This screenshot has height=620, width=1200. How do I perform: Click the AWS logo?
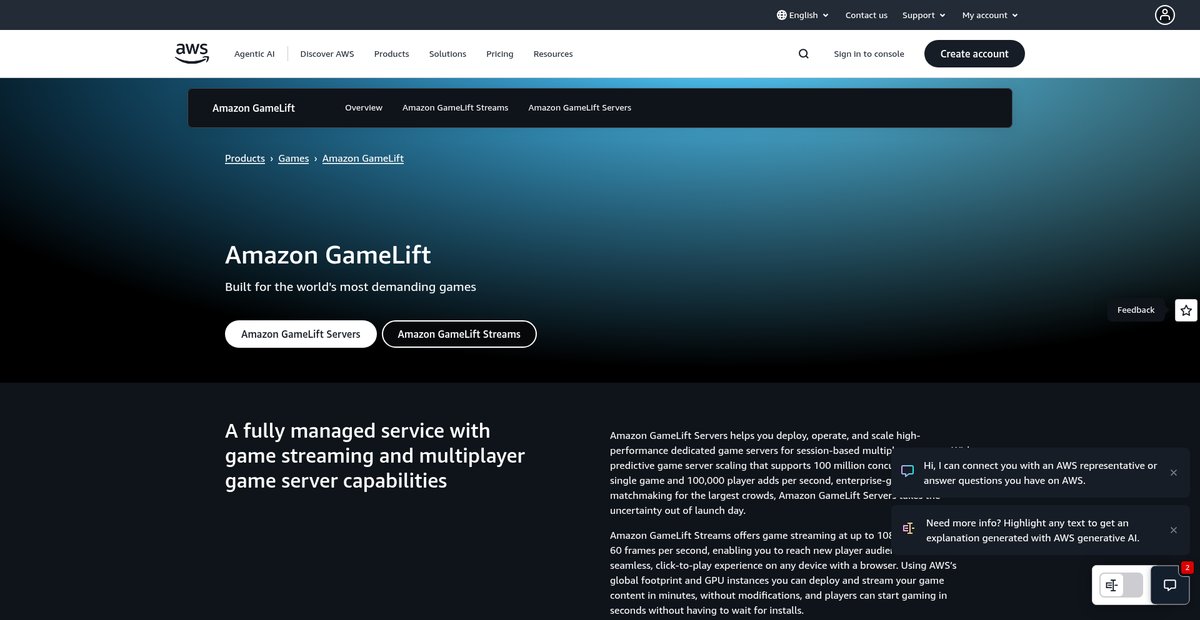point(192,53)
